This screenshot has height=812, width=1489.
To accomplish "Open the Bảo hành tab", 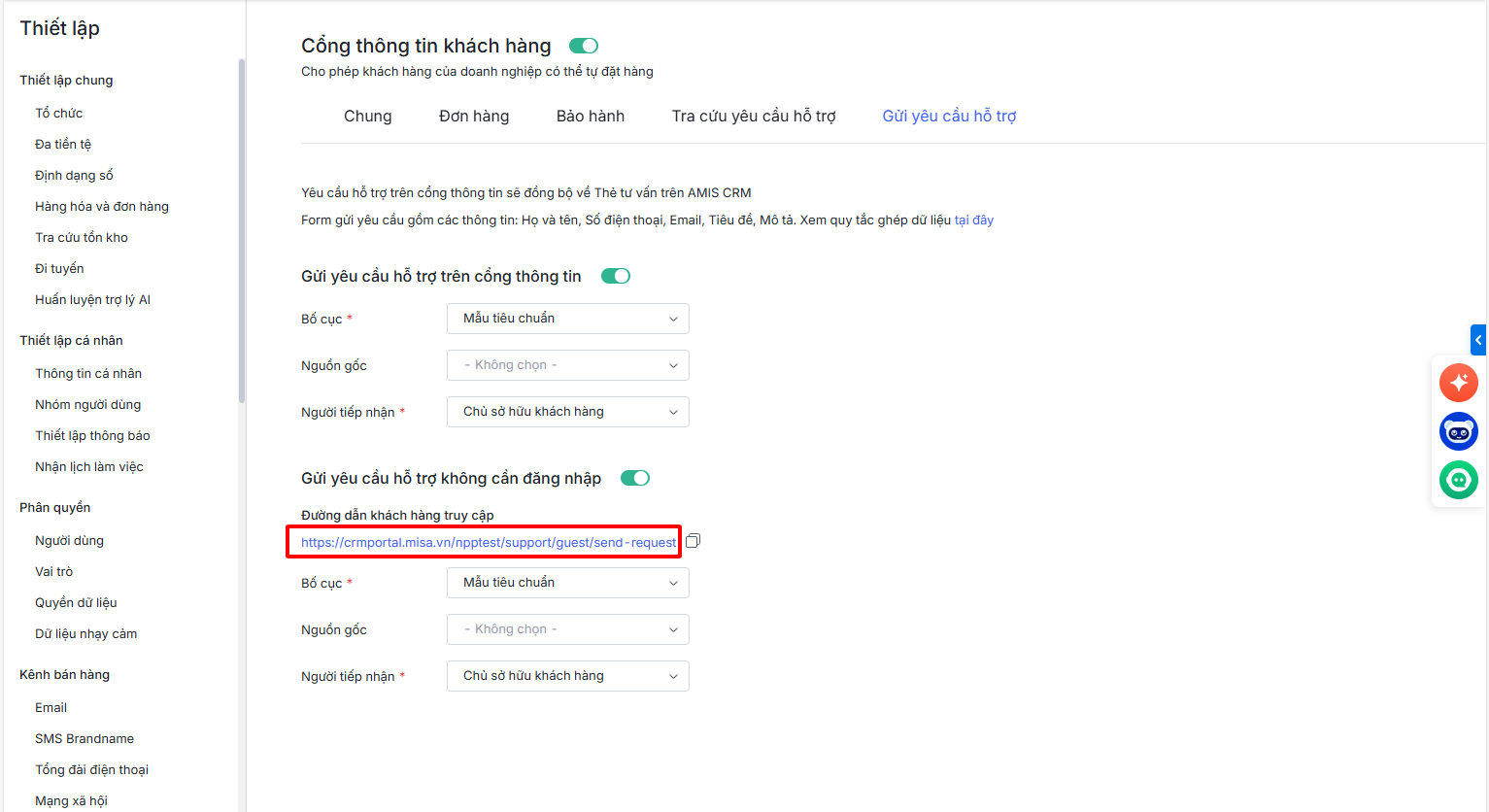I will tap(591, 117).
